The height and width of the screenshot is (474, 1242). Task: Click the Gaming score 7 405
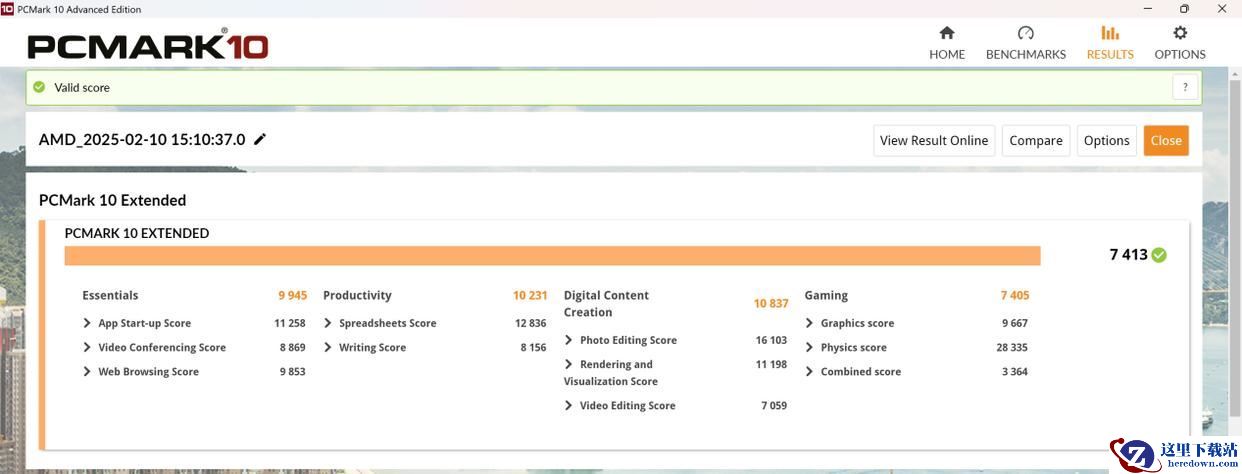[x=1015, y=295]
